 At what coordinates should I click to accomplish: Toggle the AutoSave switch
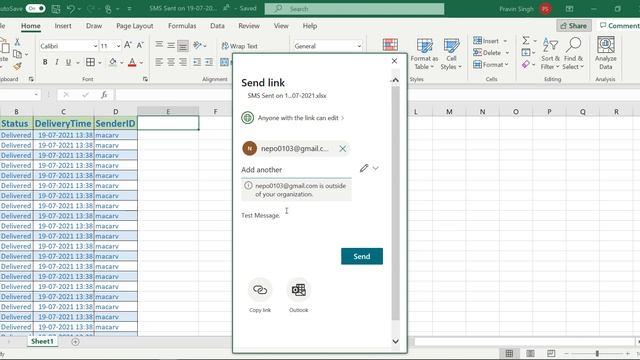[x=35, y=8]
